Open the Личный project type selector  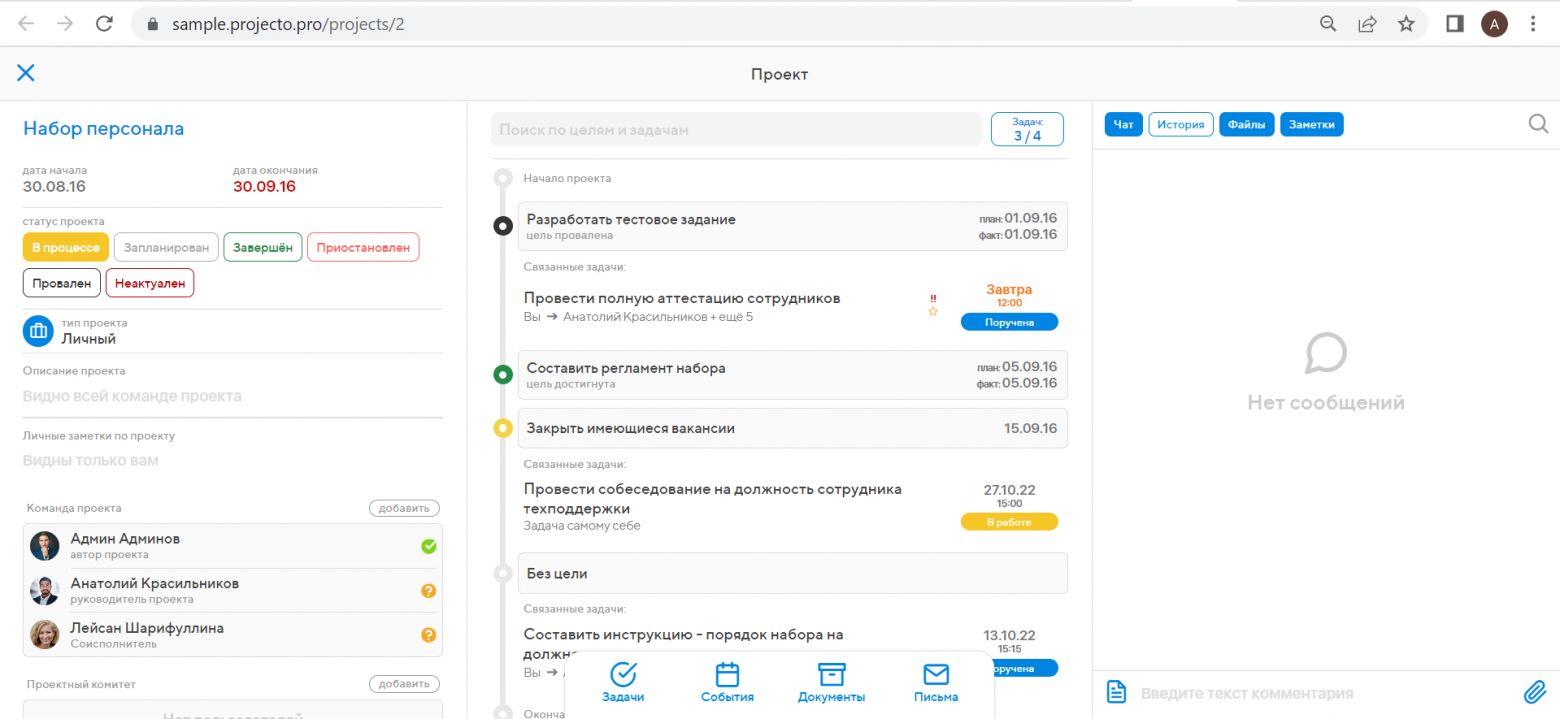pyautogui.click(x=88, y=339)
